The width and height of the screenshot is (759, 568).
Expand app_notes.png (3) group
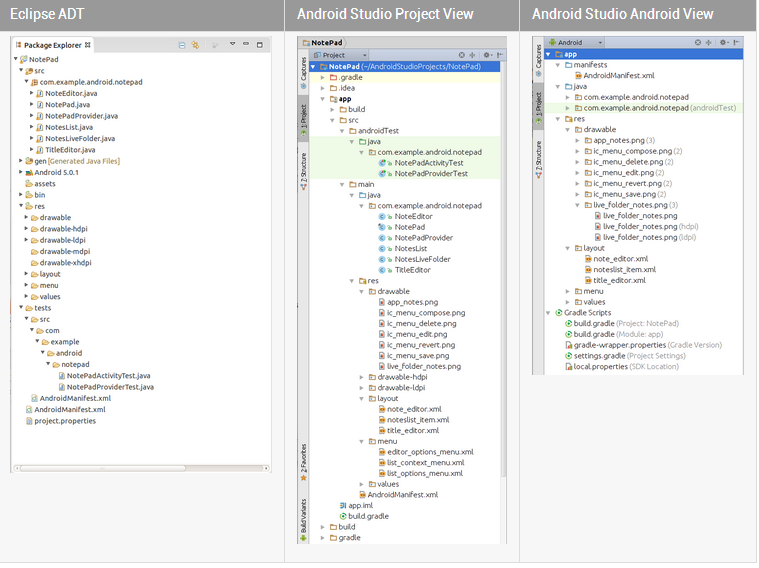(577, 140)
